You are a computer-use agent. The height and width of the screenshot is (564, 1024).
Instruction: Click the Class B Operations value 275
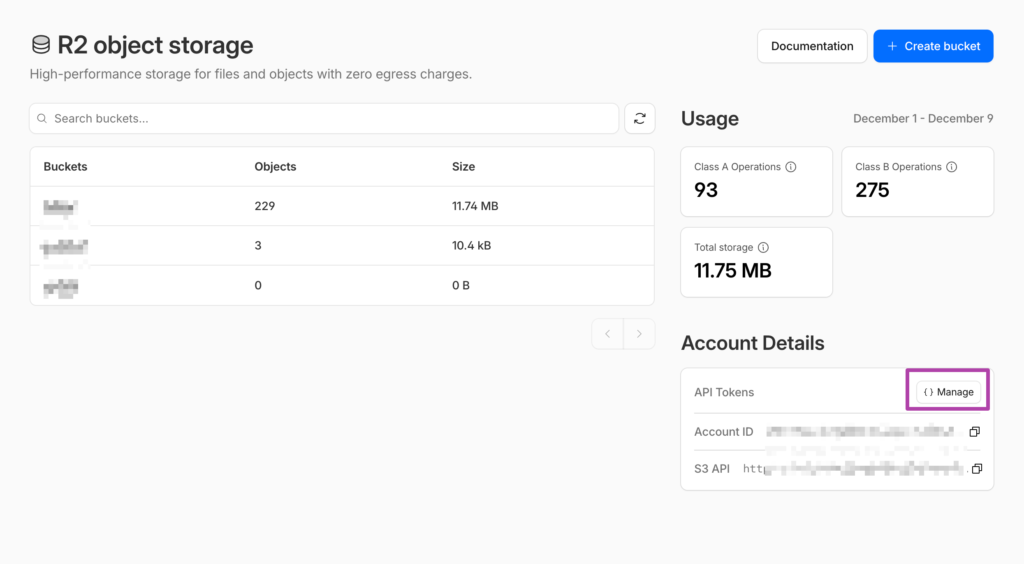[872, 190]
